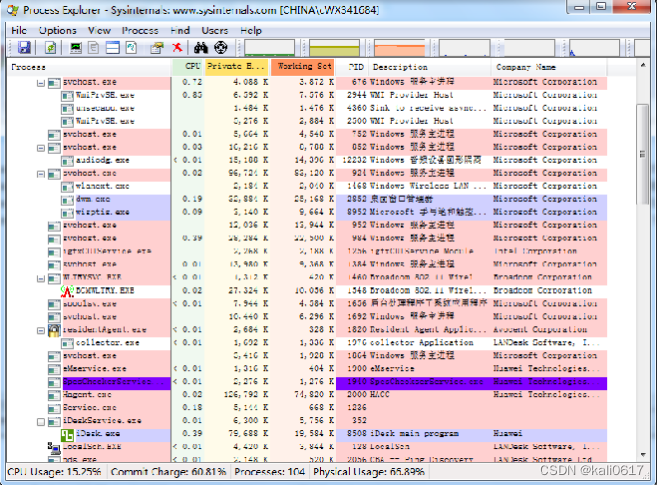Click the 'iDesk main program' description
The image size is (659, 485).
[x=414, y=434]
